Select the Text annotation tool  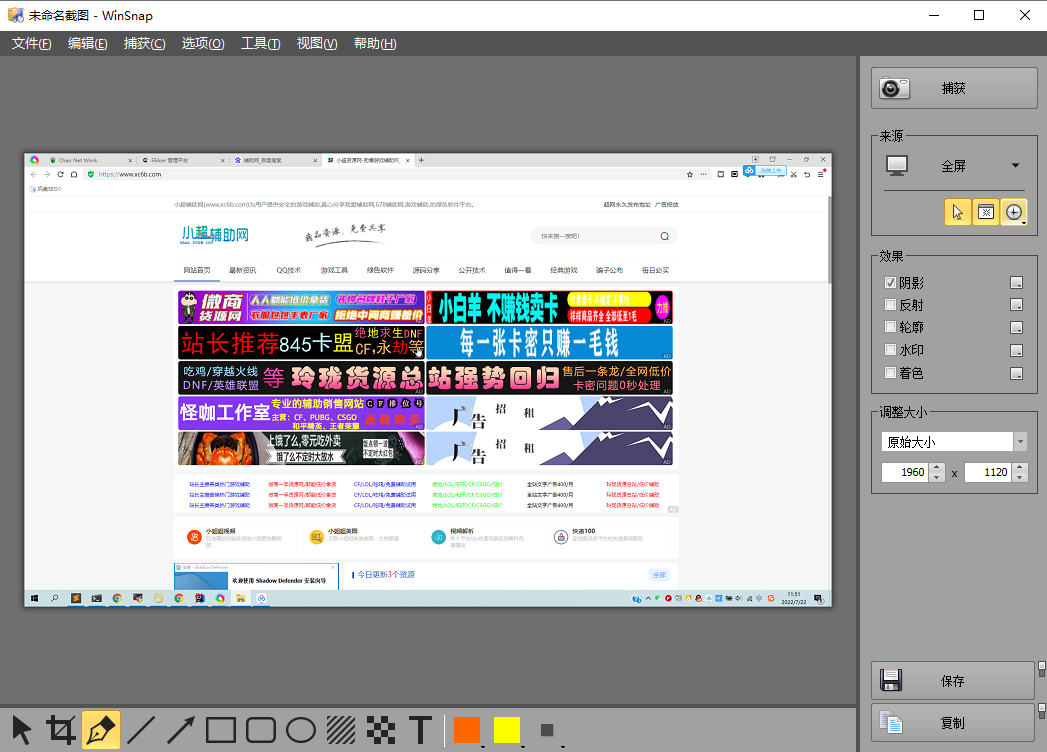(420, 729)
